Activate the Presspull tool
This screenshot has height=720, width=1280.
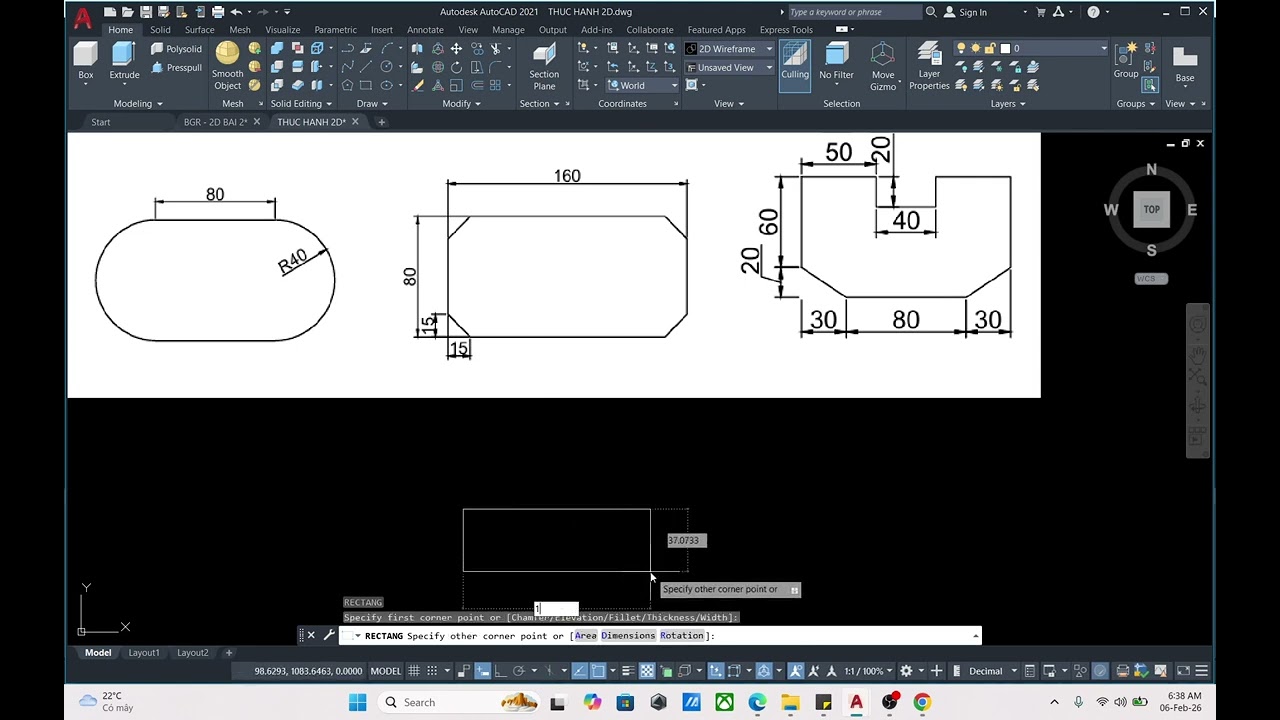(x=176, y=68)
